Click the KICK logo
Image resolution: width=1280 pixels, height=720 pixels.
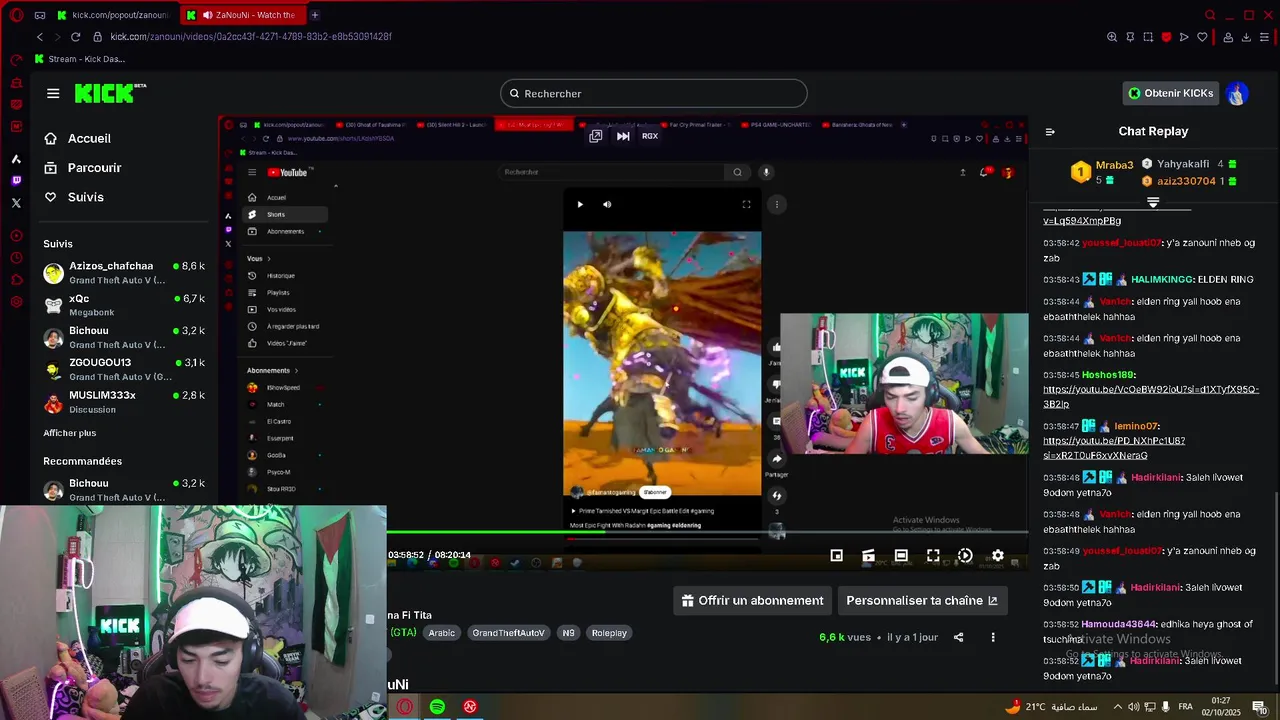click(x=110, y=93)
